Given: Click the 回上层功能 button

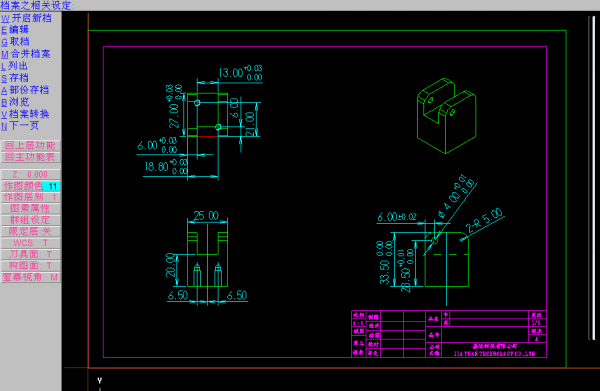Looking at the screenshot, I should 31,145.
